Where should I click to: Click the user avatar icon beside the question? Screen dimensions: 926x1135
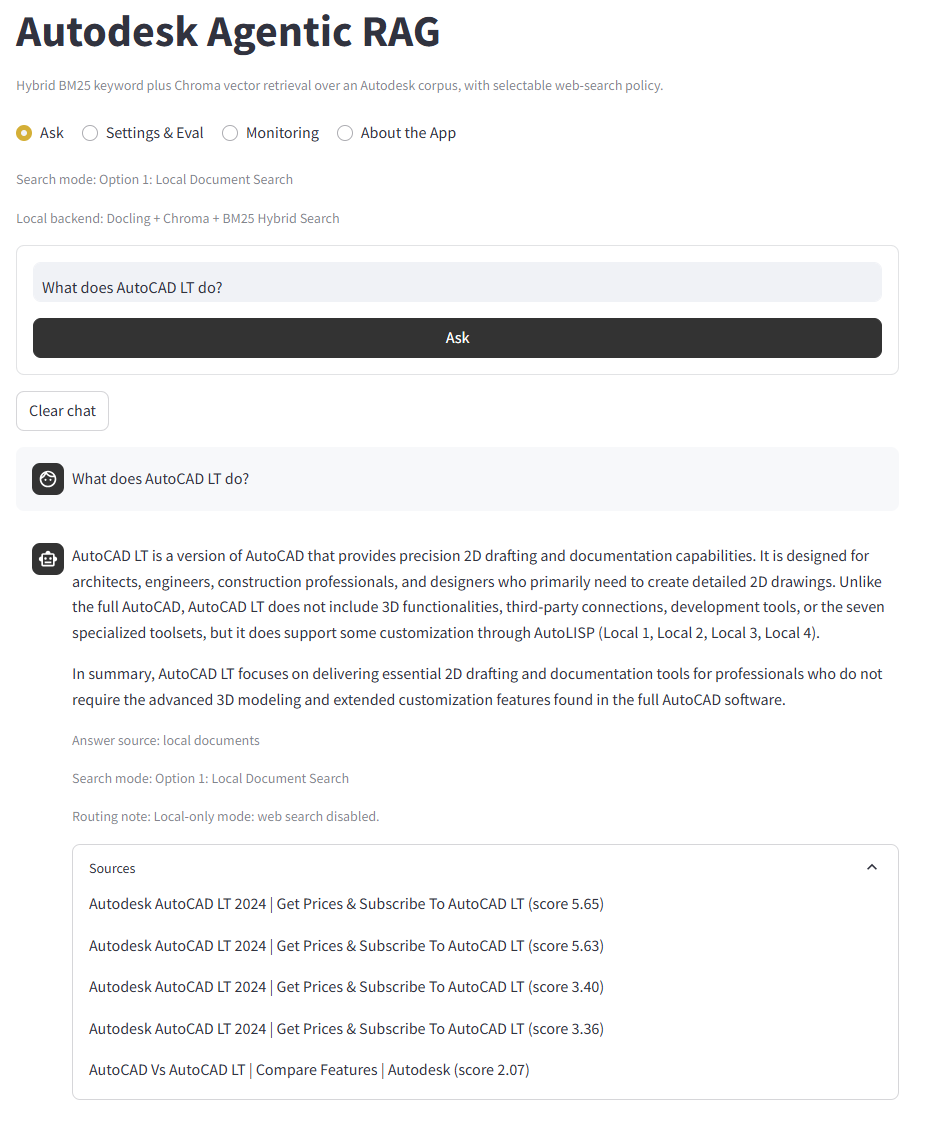click(48, 479)
